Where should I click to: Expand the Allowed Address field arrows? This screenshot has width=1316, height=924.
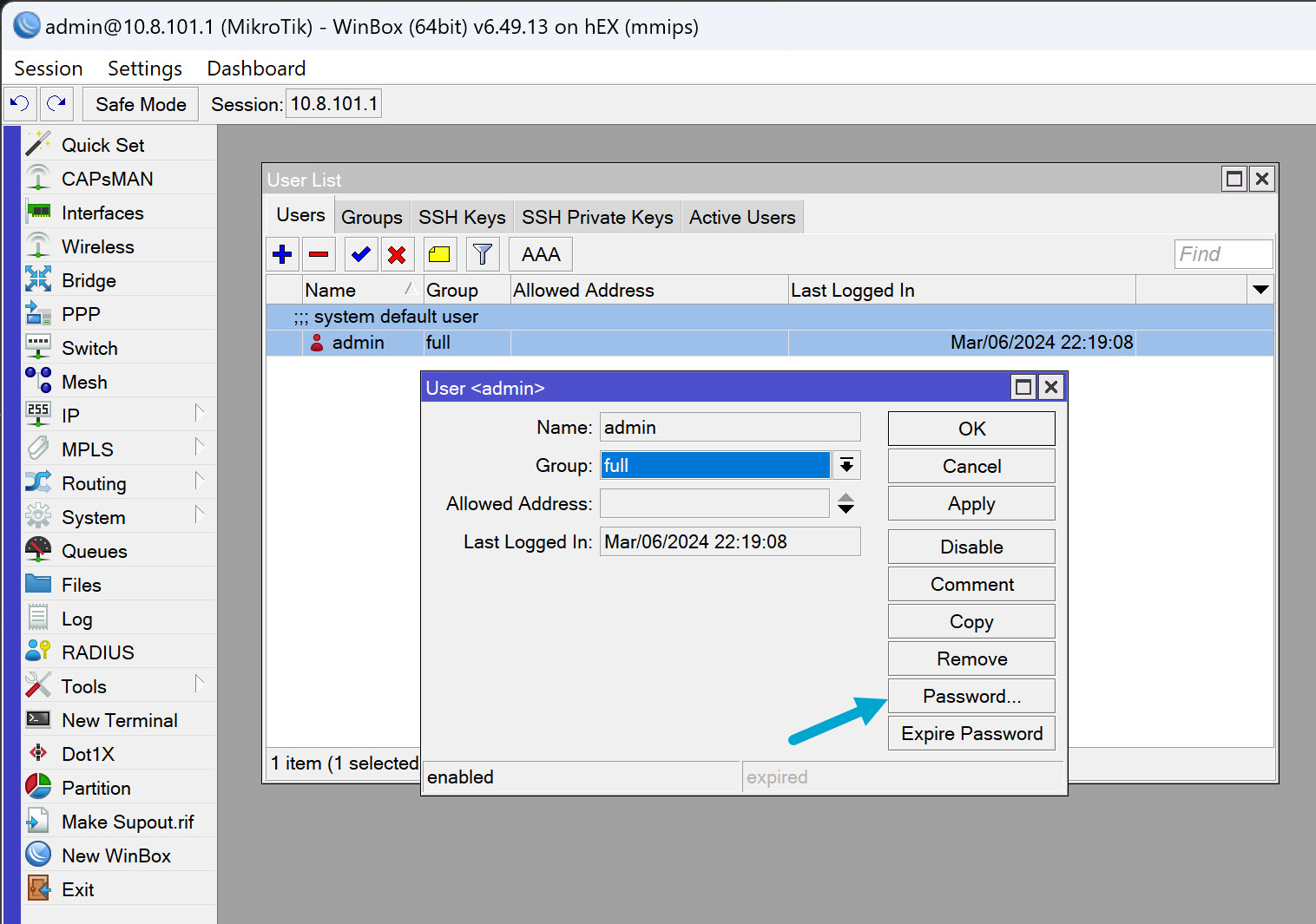846,504
